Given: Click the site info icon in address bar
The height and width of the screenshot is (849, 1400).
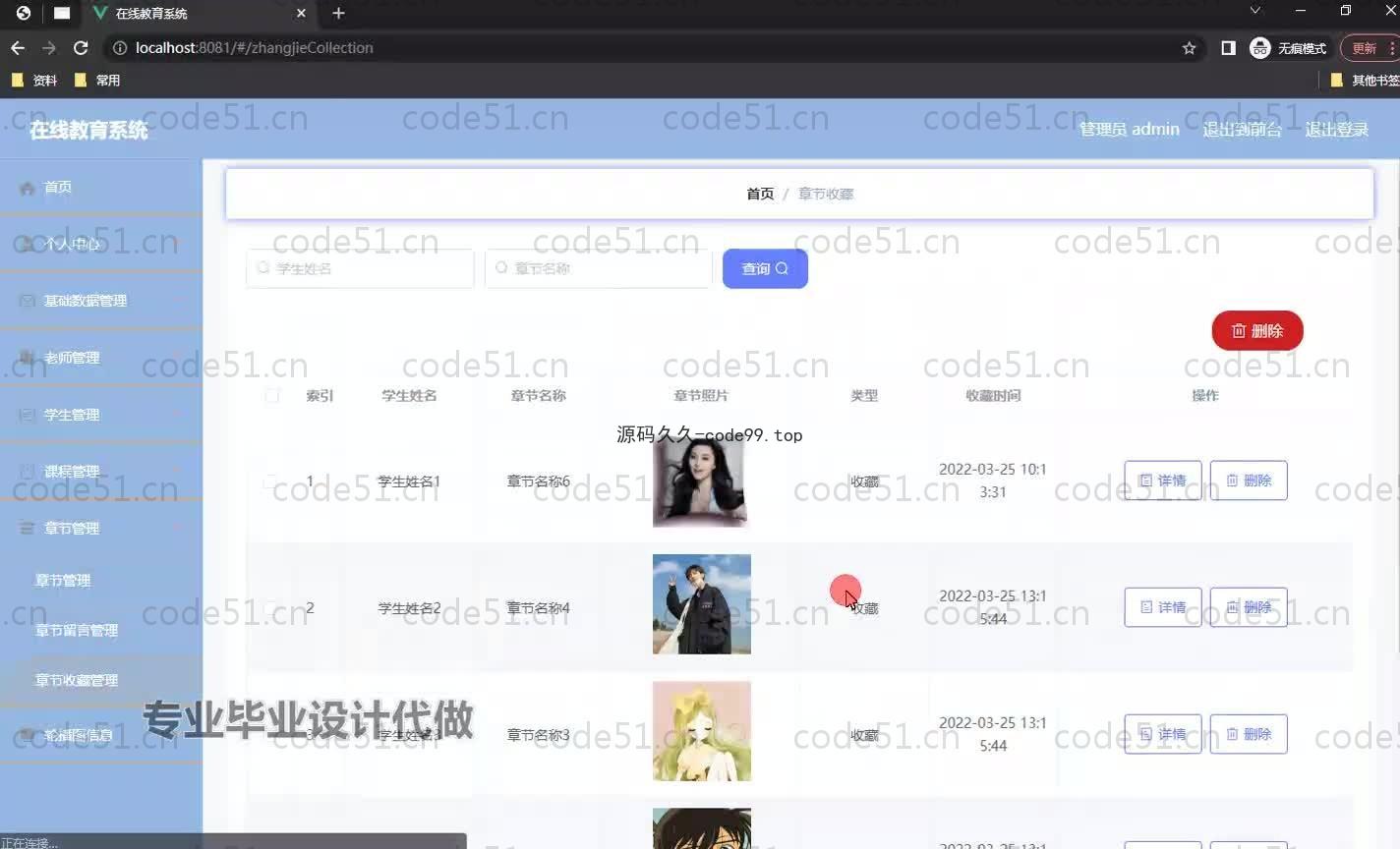Looking at the screenshot, I should tap(119, 47).
